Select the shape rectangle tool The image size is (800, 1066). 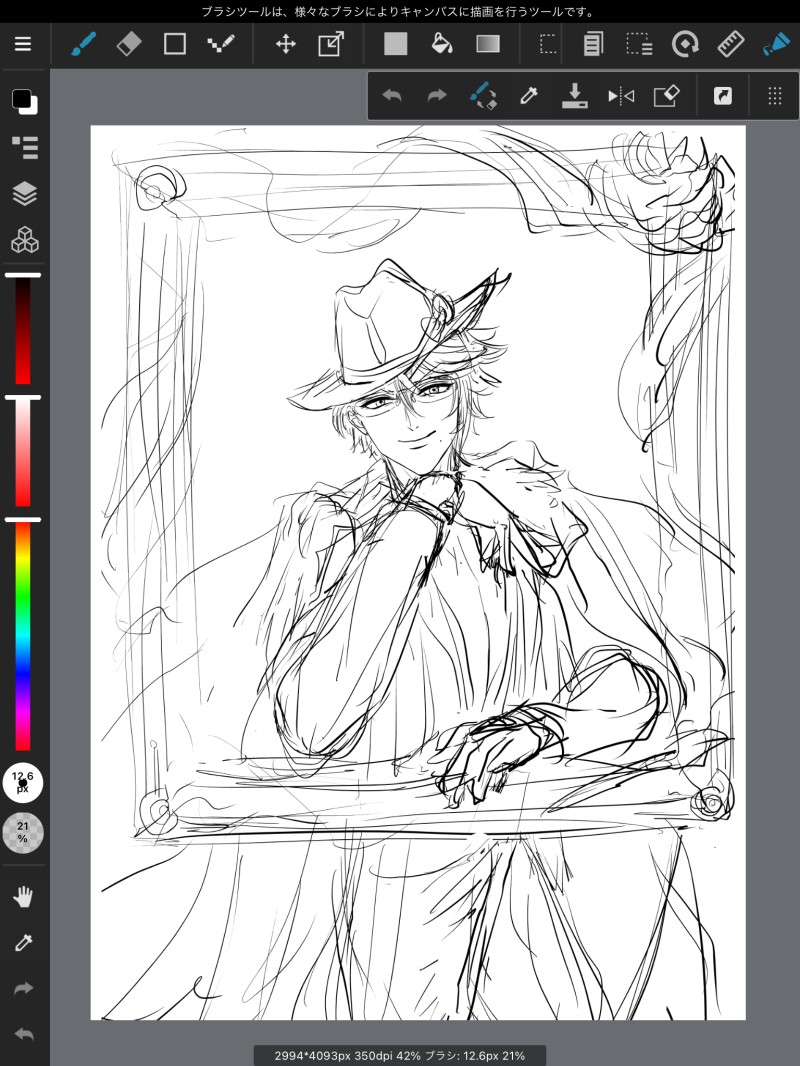[x=175, y=44]
